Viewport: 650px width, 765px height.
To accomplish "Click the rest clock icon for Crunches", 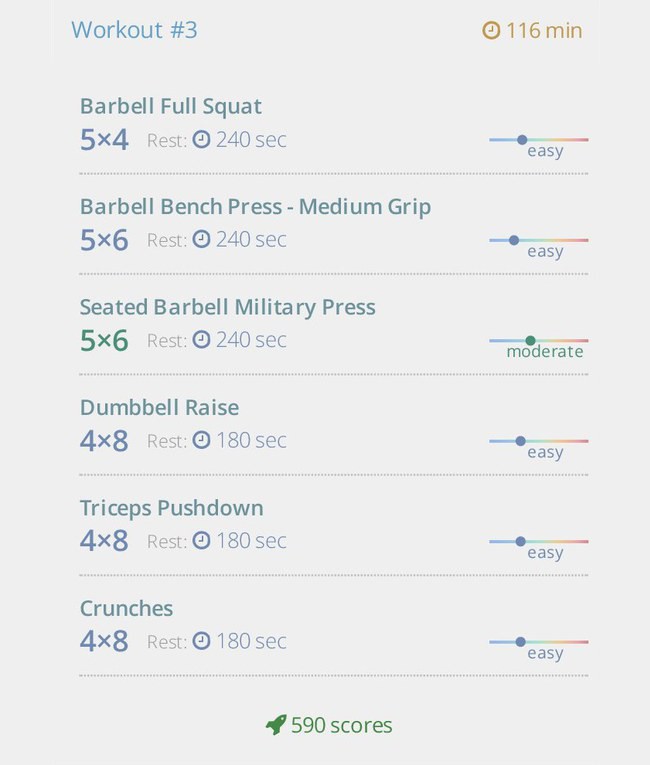I will tap(201, 641).
